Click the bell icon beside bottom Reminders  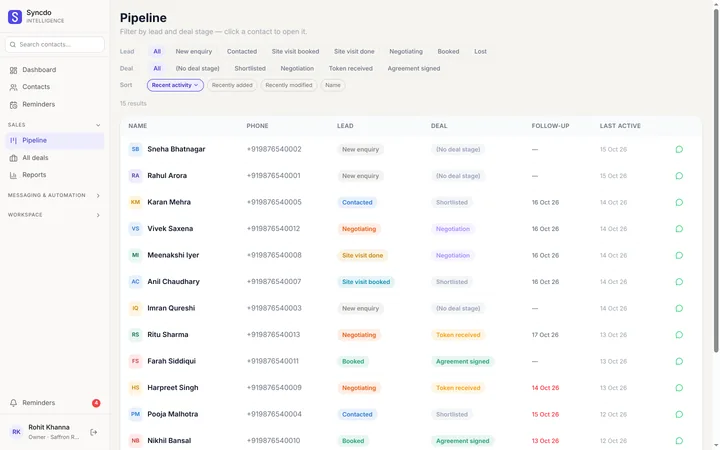(13, 403)
